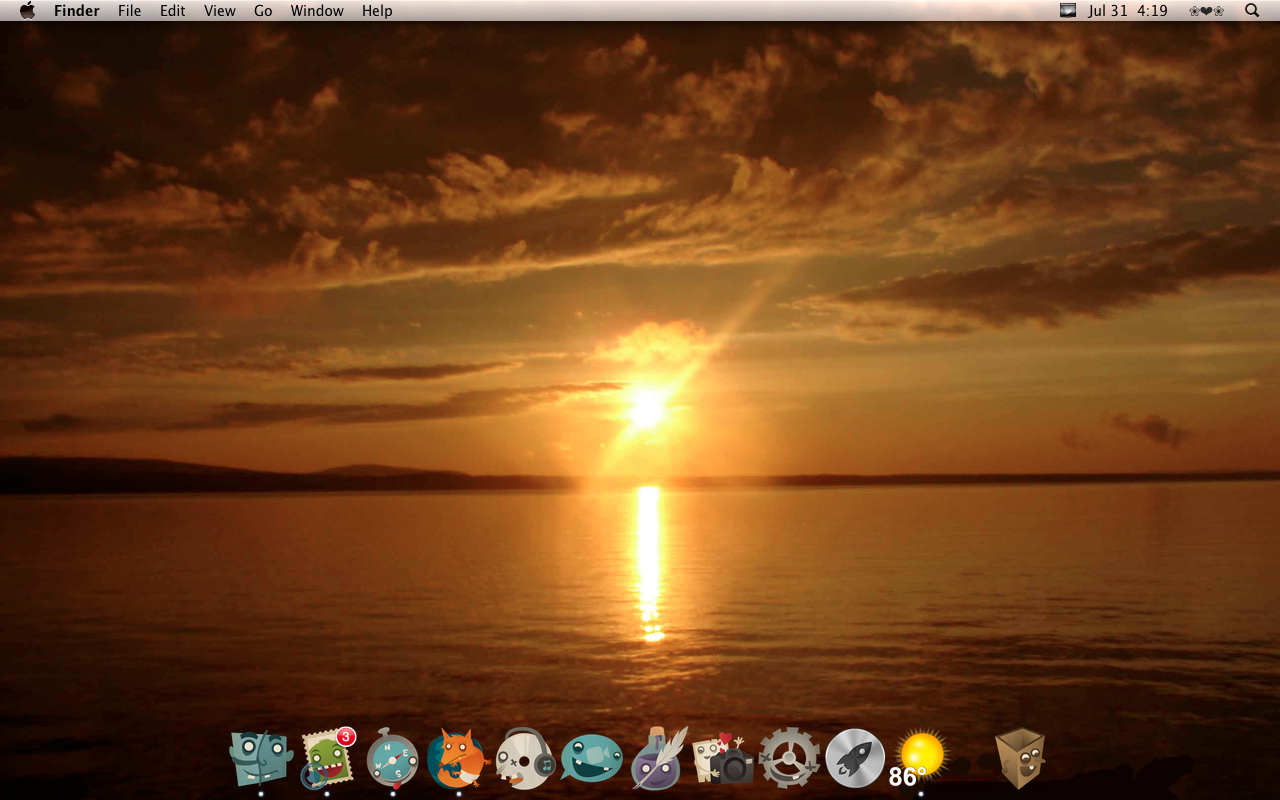Open the View menu

pyautogui.click(x=220, y=10)
